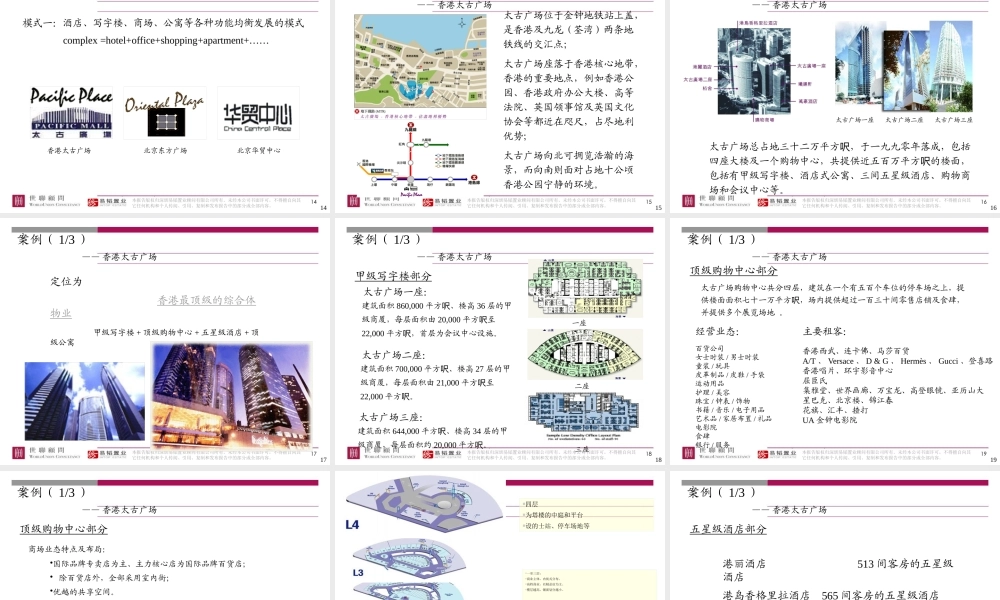This screenshot has height=600, width=1000.
Task: Click the caption 北京华贸中心
Action: pos(259,150)
